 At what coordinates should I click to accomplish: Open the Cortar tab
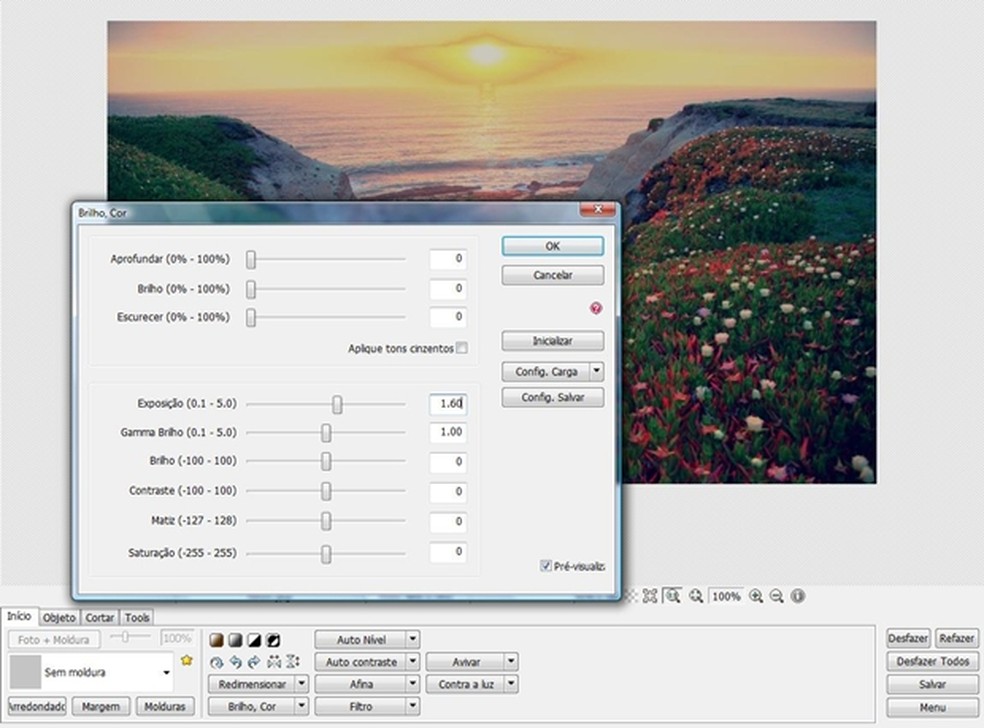click(x=99, y=618)
